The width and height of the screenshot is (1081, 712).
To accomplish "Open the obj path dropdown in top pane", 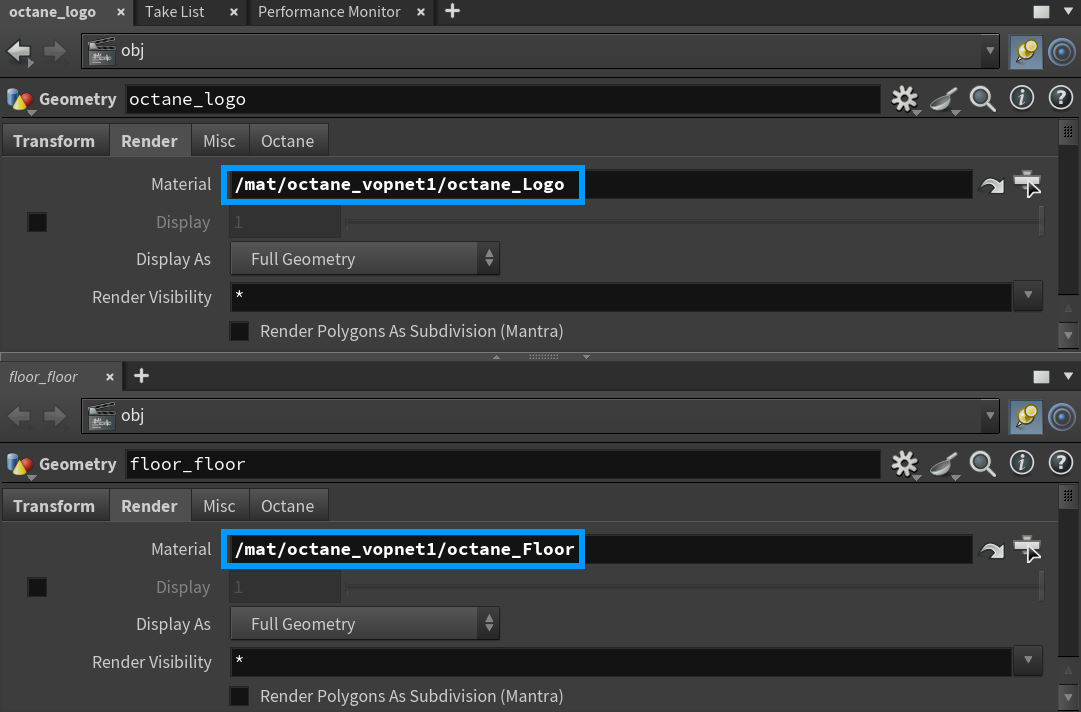I will pyautogui.click(x=990, y=51).
